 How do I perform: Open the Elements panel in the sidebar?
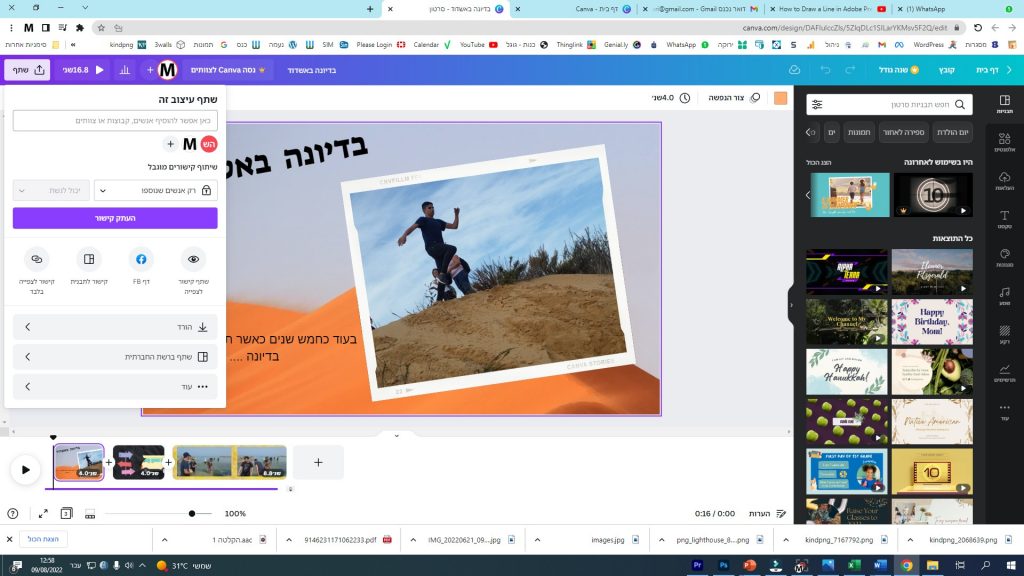click(1004, 142)
